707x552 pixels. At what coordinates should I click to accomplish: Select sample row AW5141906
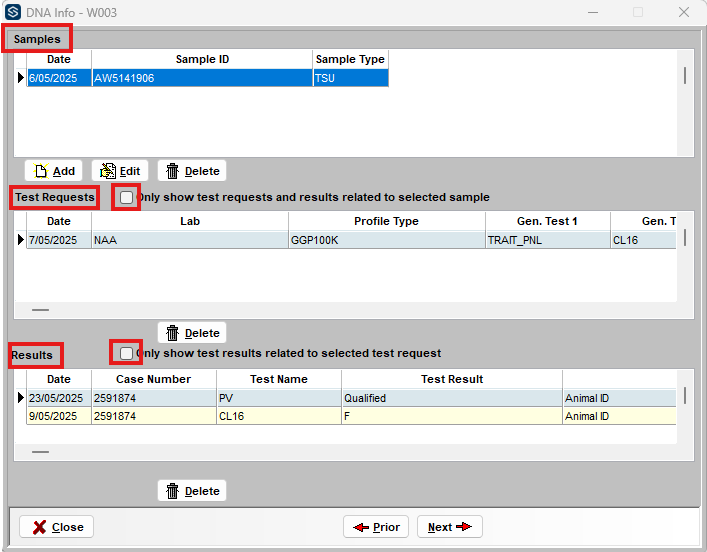tap(200, 78)
